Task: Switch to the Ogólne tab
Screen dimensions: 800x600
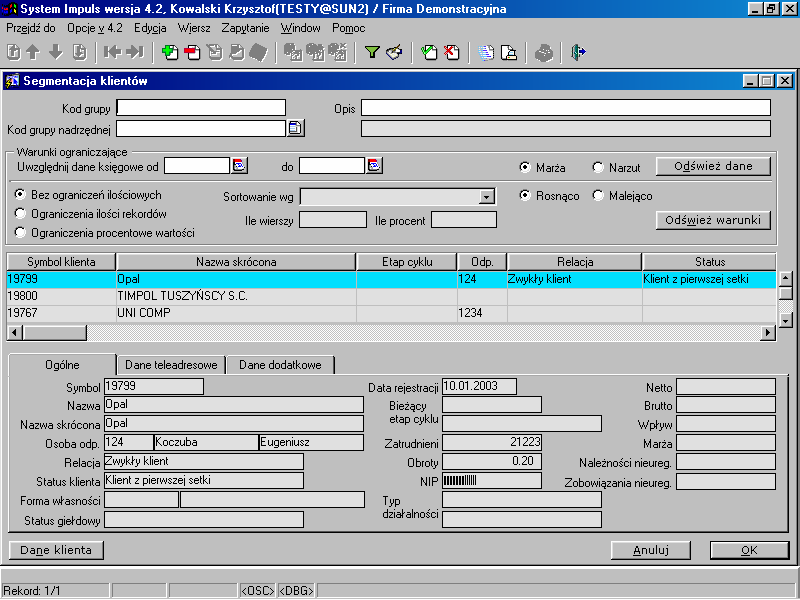Action: pyautogui.click(x=62, y=365)
